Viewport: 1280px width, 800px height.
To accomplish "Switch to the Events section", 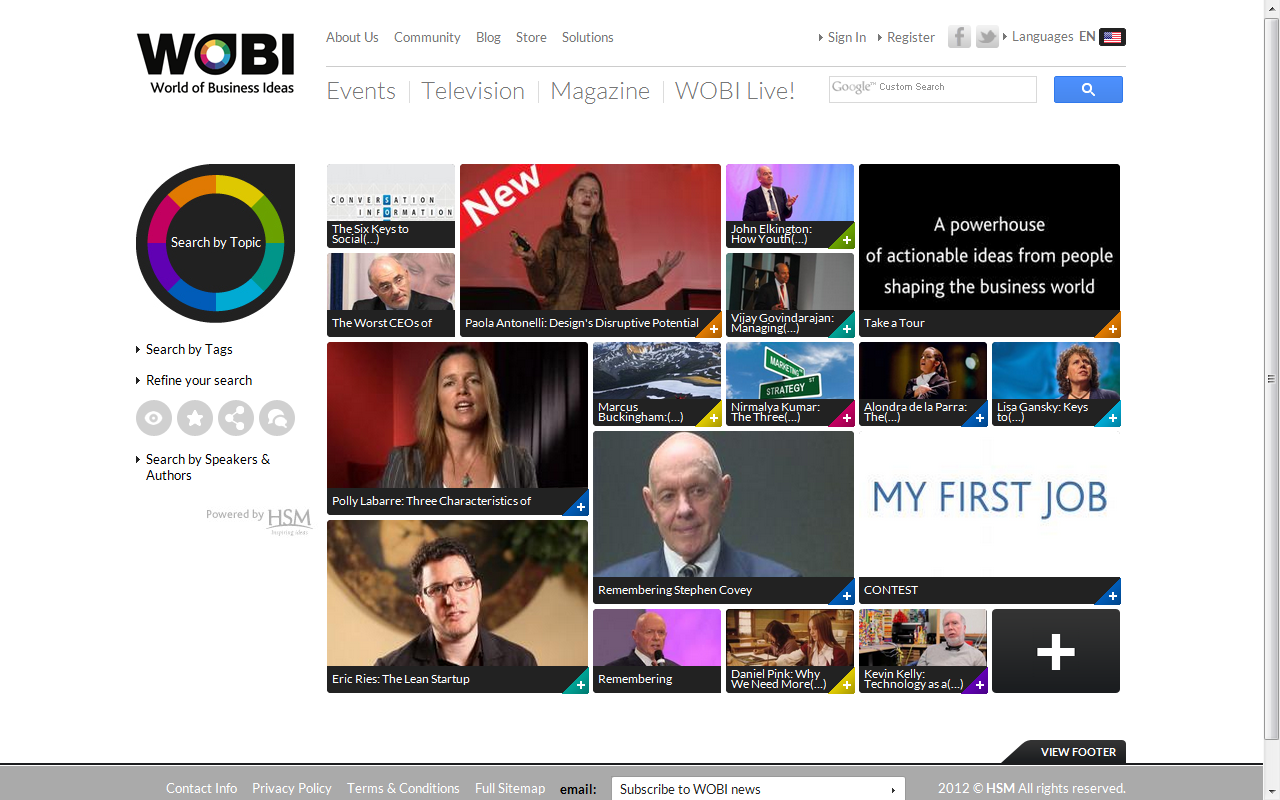I will click(x=361, y=91).
